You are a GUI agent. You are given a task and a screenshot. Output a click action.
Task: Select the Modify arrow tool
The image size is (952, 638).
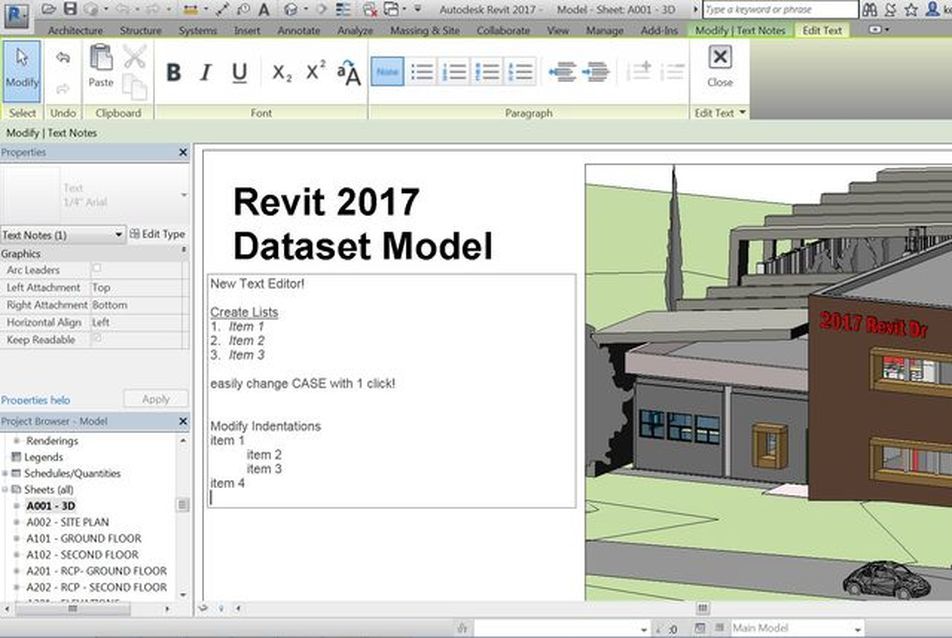(22, 70)
